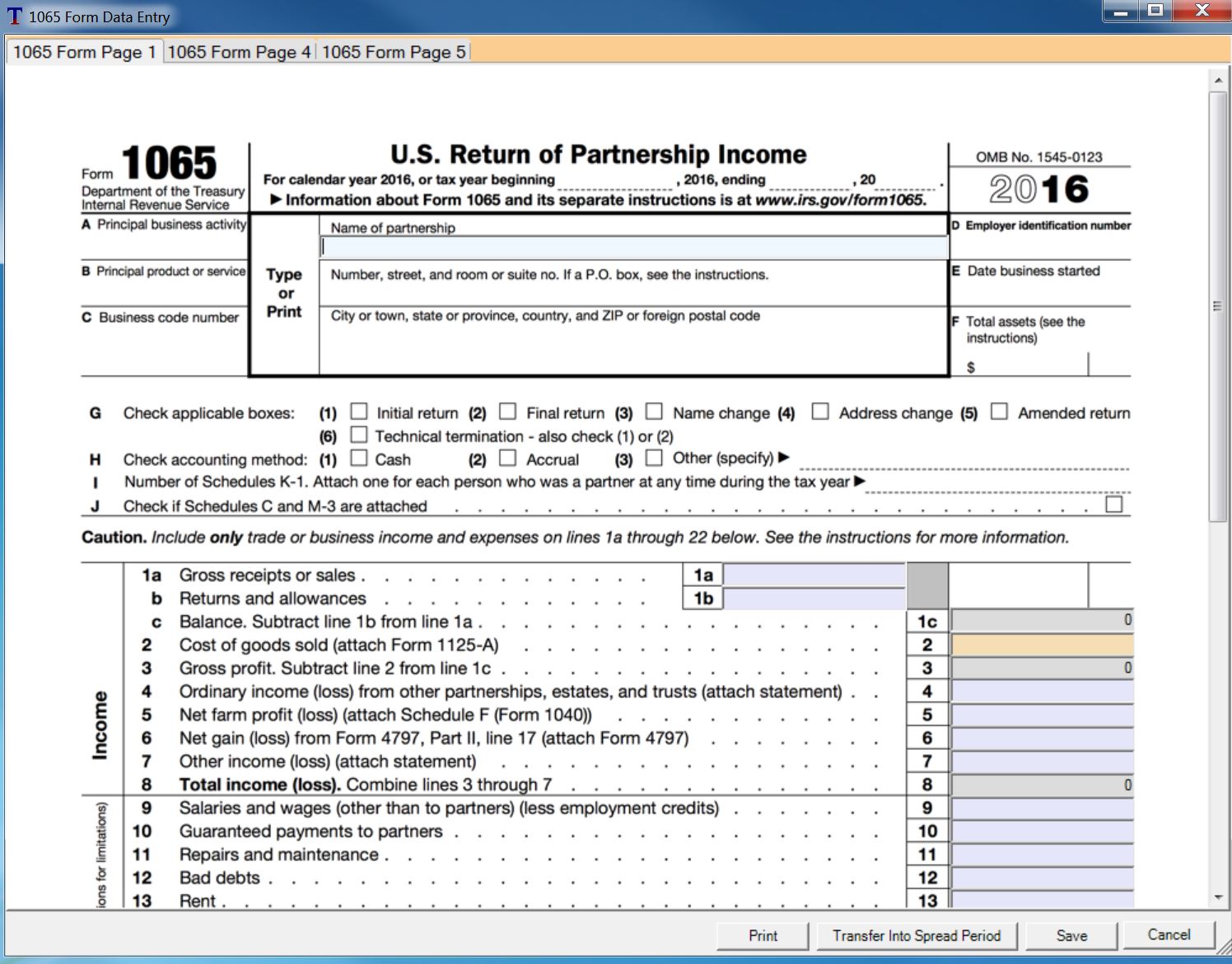Close the 1065 Form Data Entry window
This screenshot has height=964, width=1232.
coord(1202,12)
